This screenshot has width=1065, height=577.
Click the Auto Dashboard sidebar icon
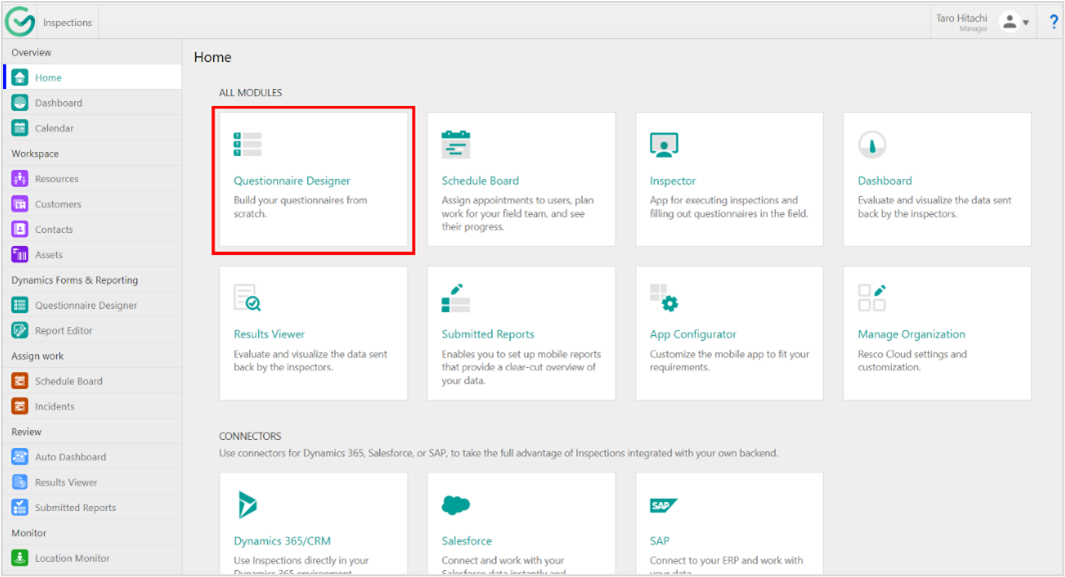click(x=20, y=457)
